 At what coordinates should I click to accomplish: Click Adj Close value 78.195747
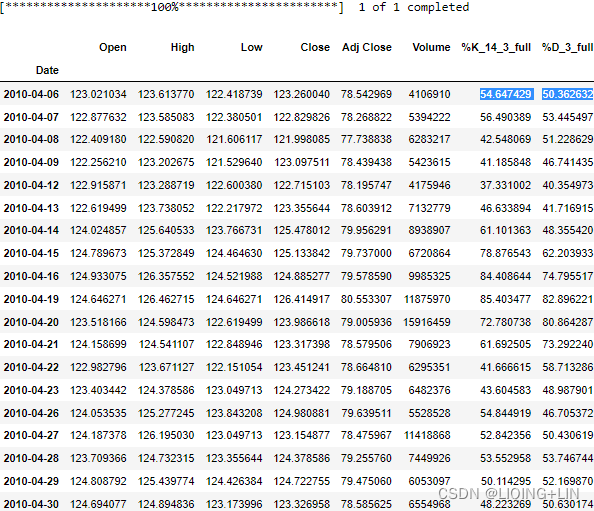pyautogui.click(x=366, y=185)
